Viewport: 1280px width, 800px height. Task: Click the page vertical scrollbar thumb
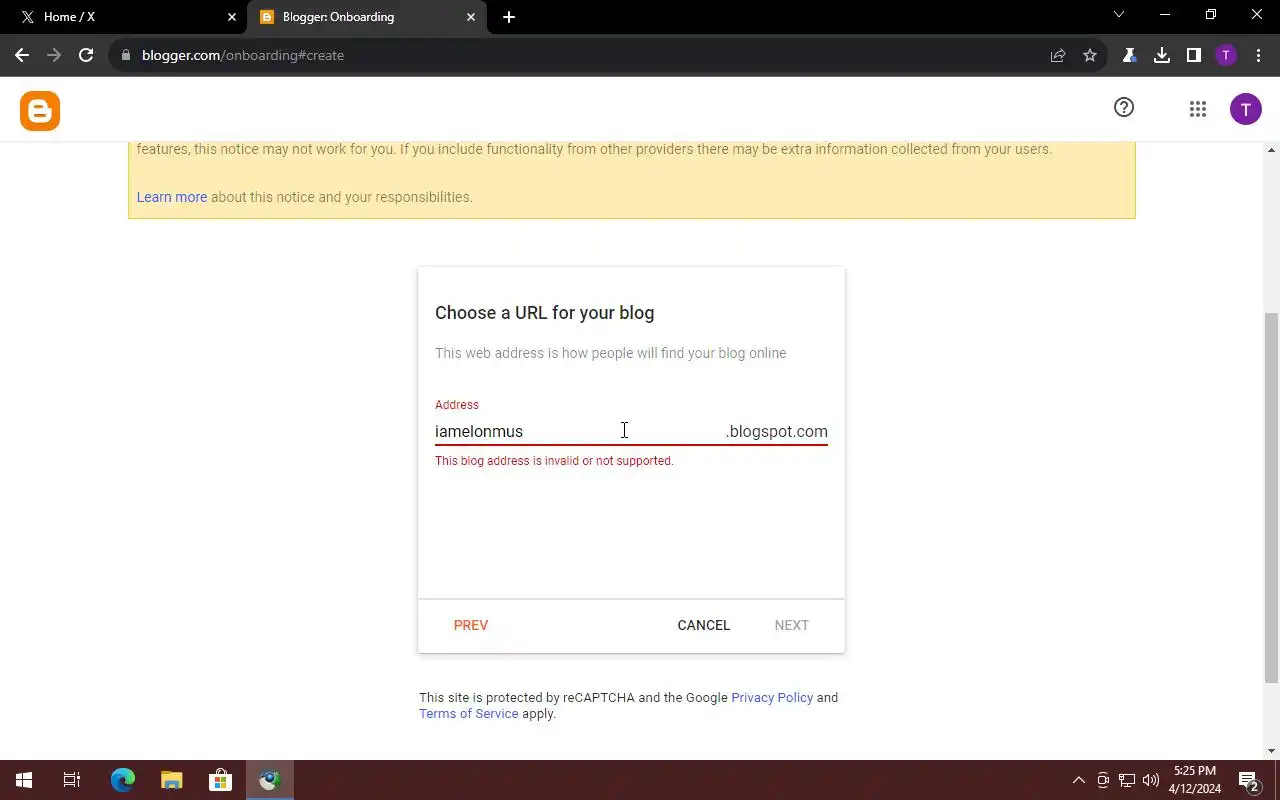(x=1271, y=498)
